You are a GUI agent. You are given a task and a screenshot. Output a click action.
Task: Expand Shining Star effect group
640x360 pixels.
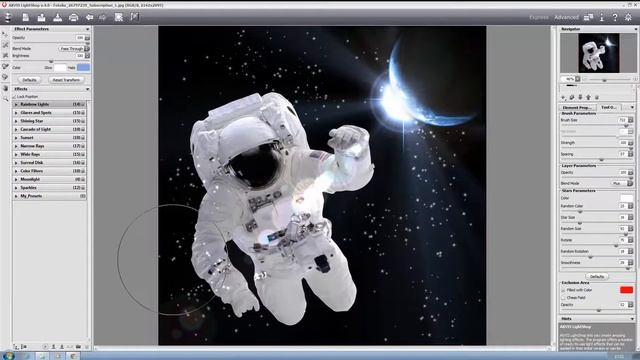tap(16, 121)
